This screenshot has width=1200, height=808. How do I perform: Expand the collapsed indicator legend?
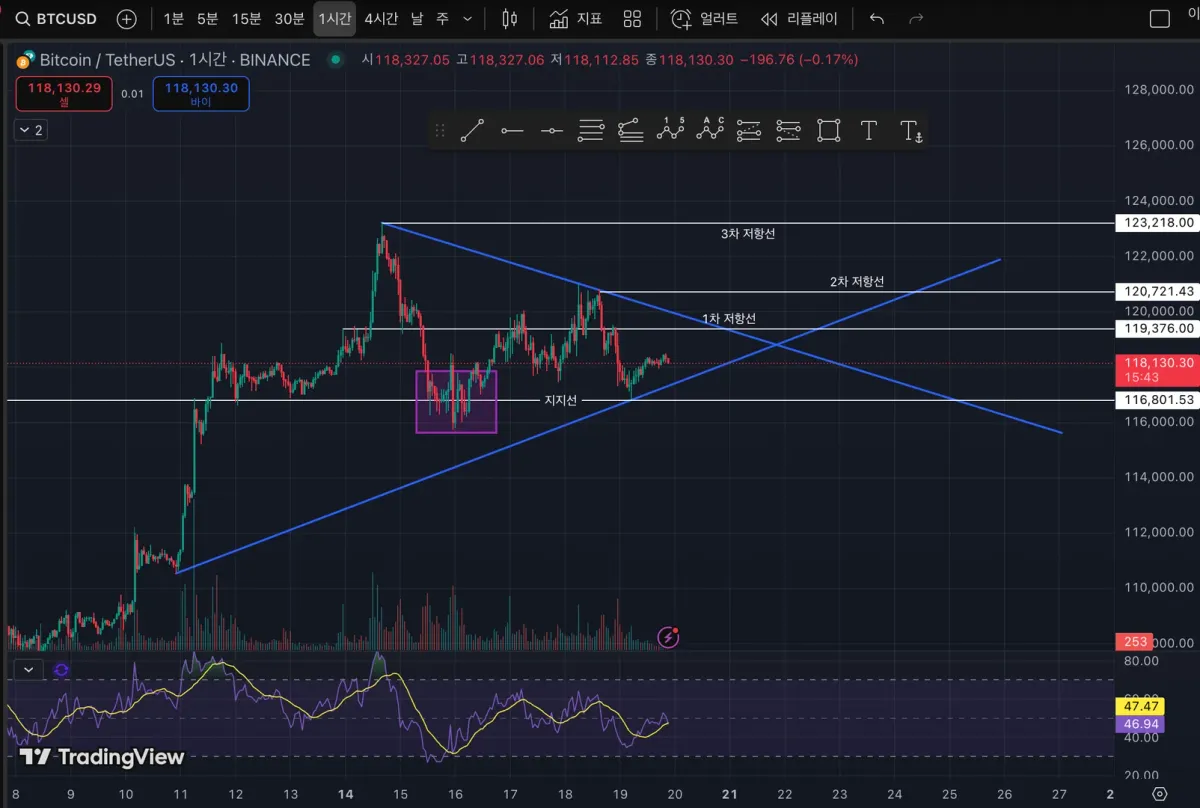pyautogui.click(x=28, y=130)
